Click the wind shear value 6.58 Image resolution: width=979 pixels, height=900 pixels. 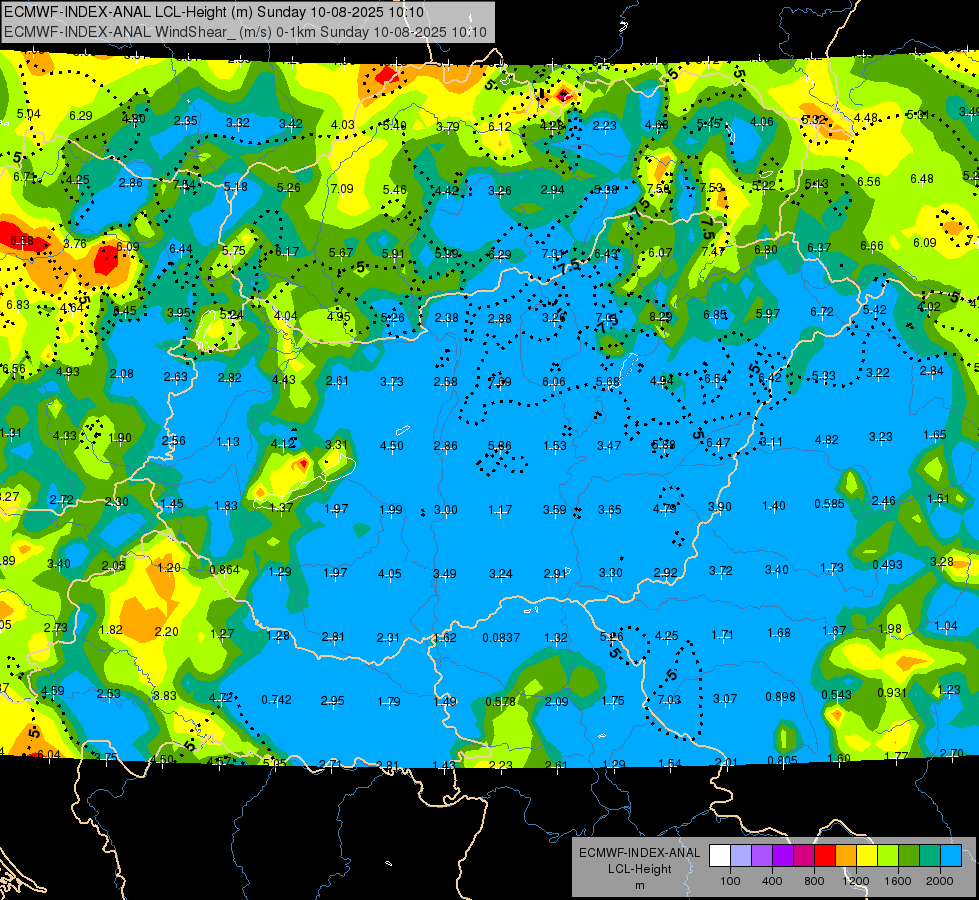point(22,240)
